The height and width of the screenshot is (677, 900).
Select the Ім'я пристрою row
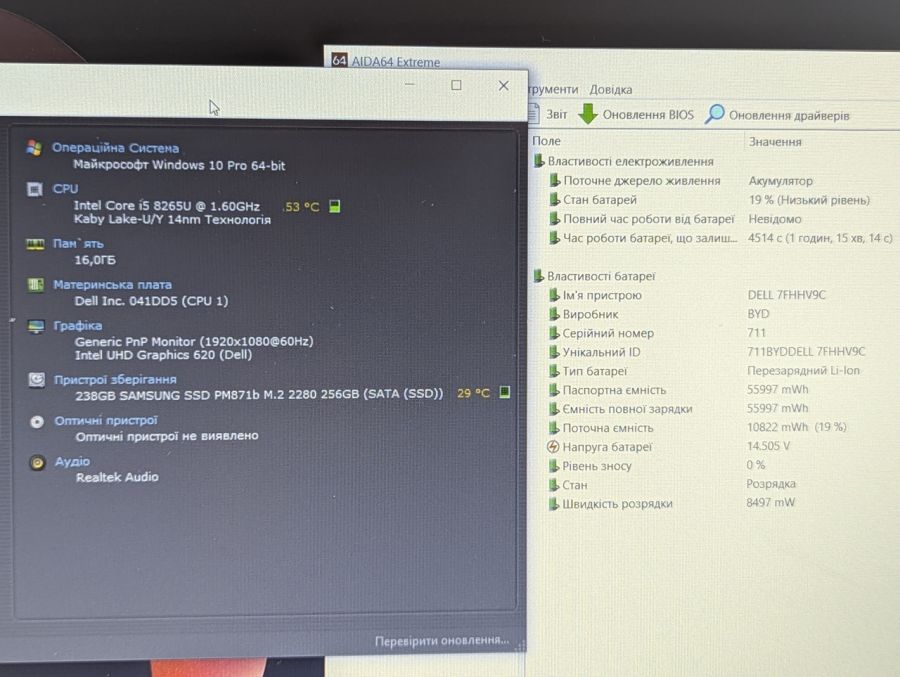pos(686,295)
